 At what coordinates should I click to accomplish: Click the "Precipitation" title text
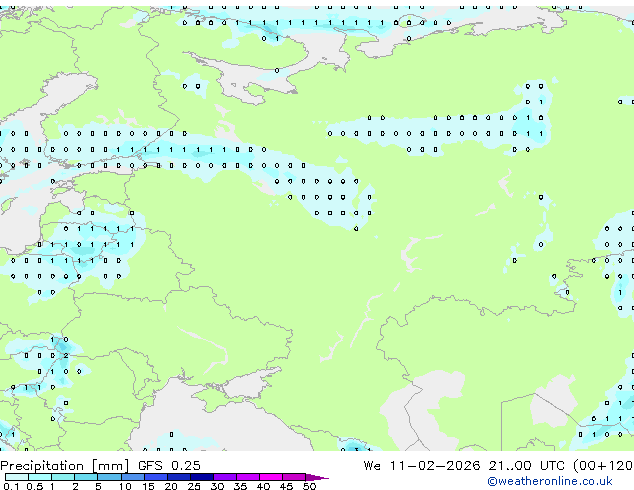pos(42,466)
